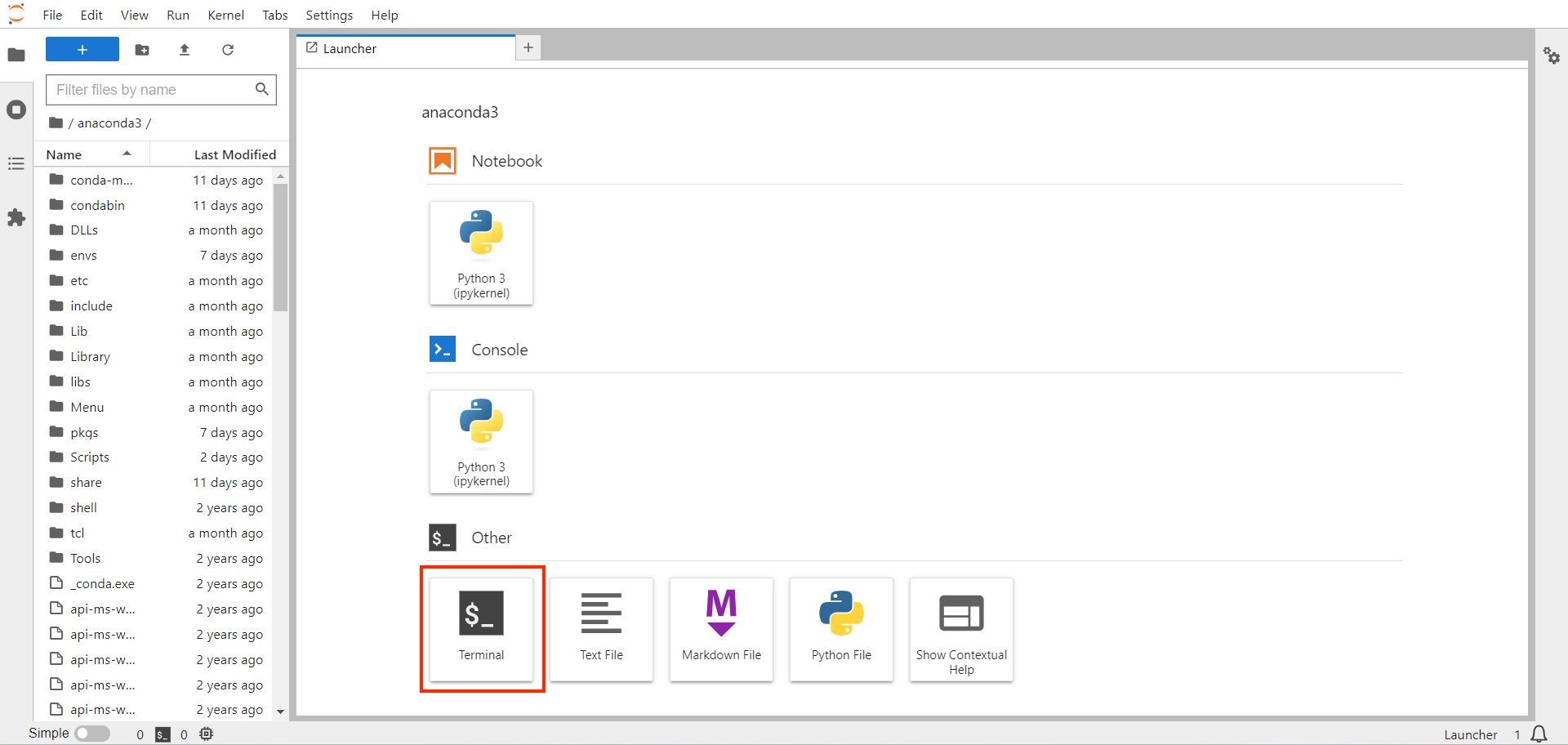Click the terminal count icon in status bar

click(x=163, y=734)
